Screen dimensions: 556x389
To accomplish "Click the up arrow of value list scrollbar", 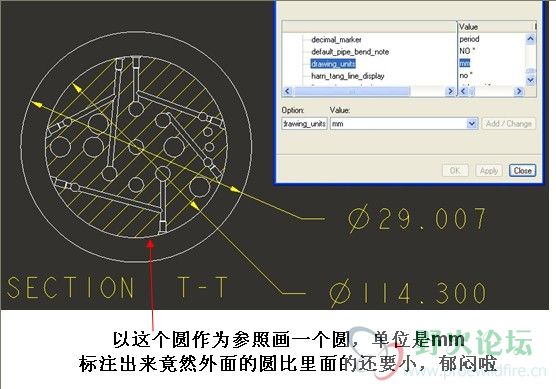I will click(x=530, y=38).
